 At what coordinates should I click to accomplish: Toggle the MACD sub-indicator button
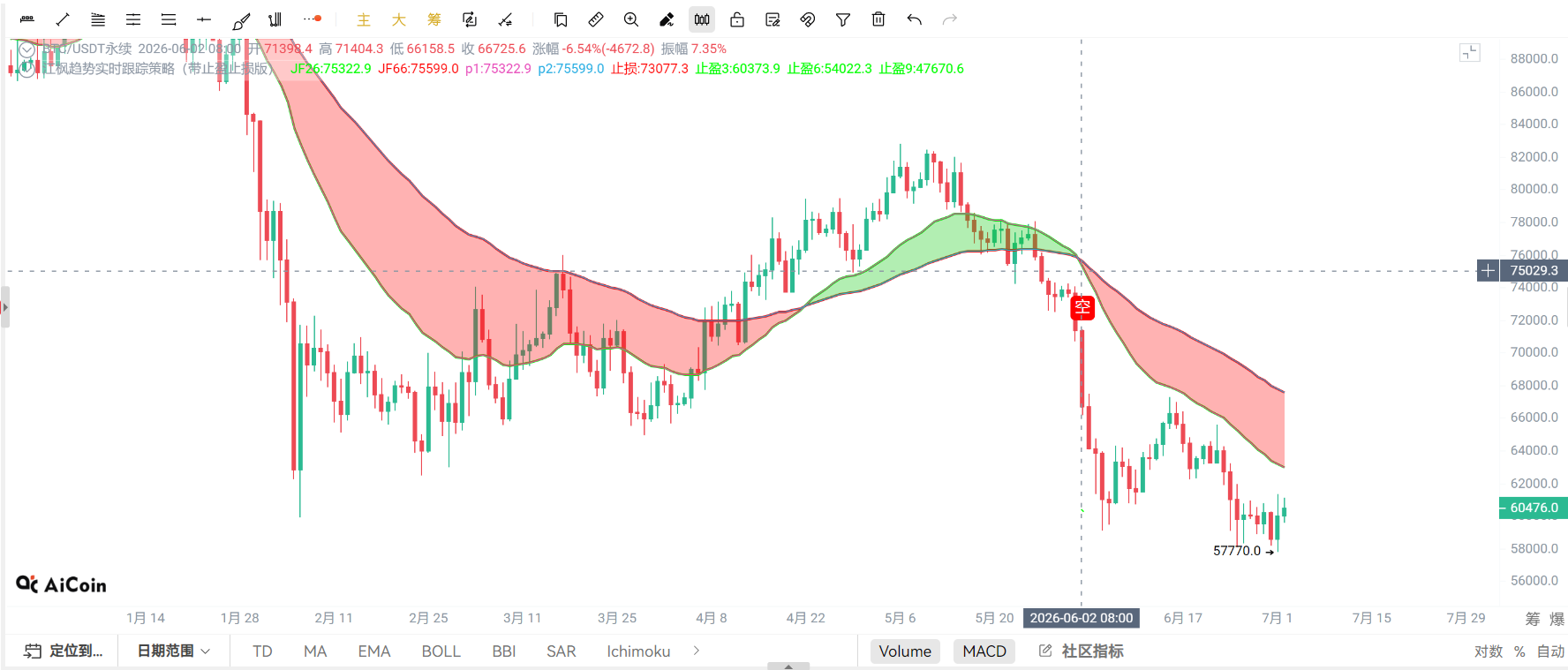984,651
